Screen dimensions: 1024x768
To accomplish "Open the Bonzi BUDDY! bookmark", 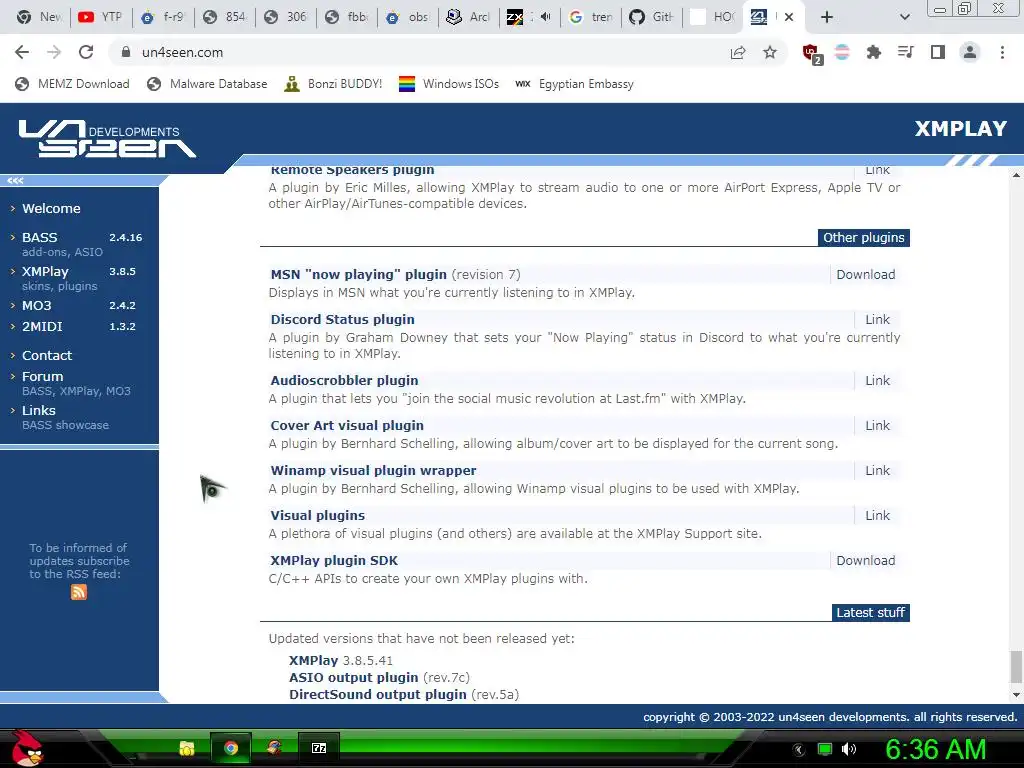I will click(x=333, y=84).
